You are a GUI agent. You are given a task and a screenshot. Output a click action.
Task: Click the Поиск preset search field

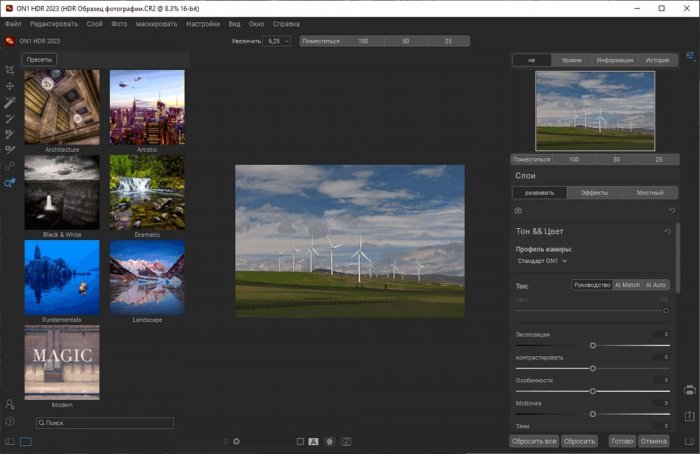click(x=105, y=423)
